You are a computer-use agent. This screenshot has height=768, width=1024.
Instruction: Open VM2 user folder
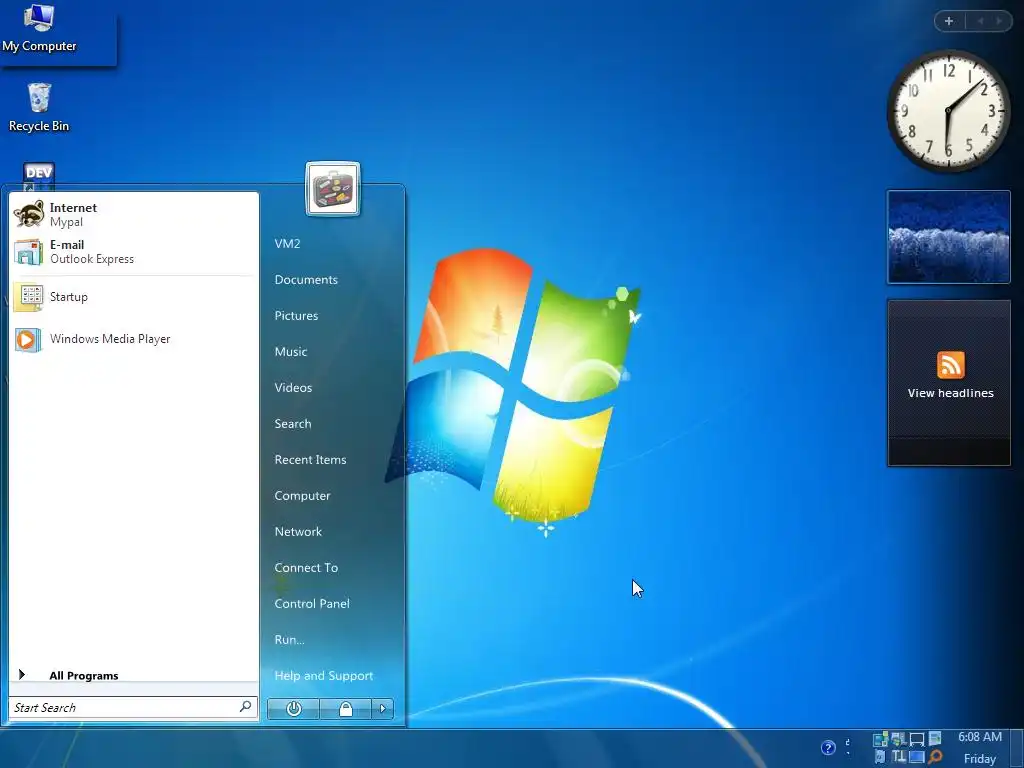[287, 244]
